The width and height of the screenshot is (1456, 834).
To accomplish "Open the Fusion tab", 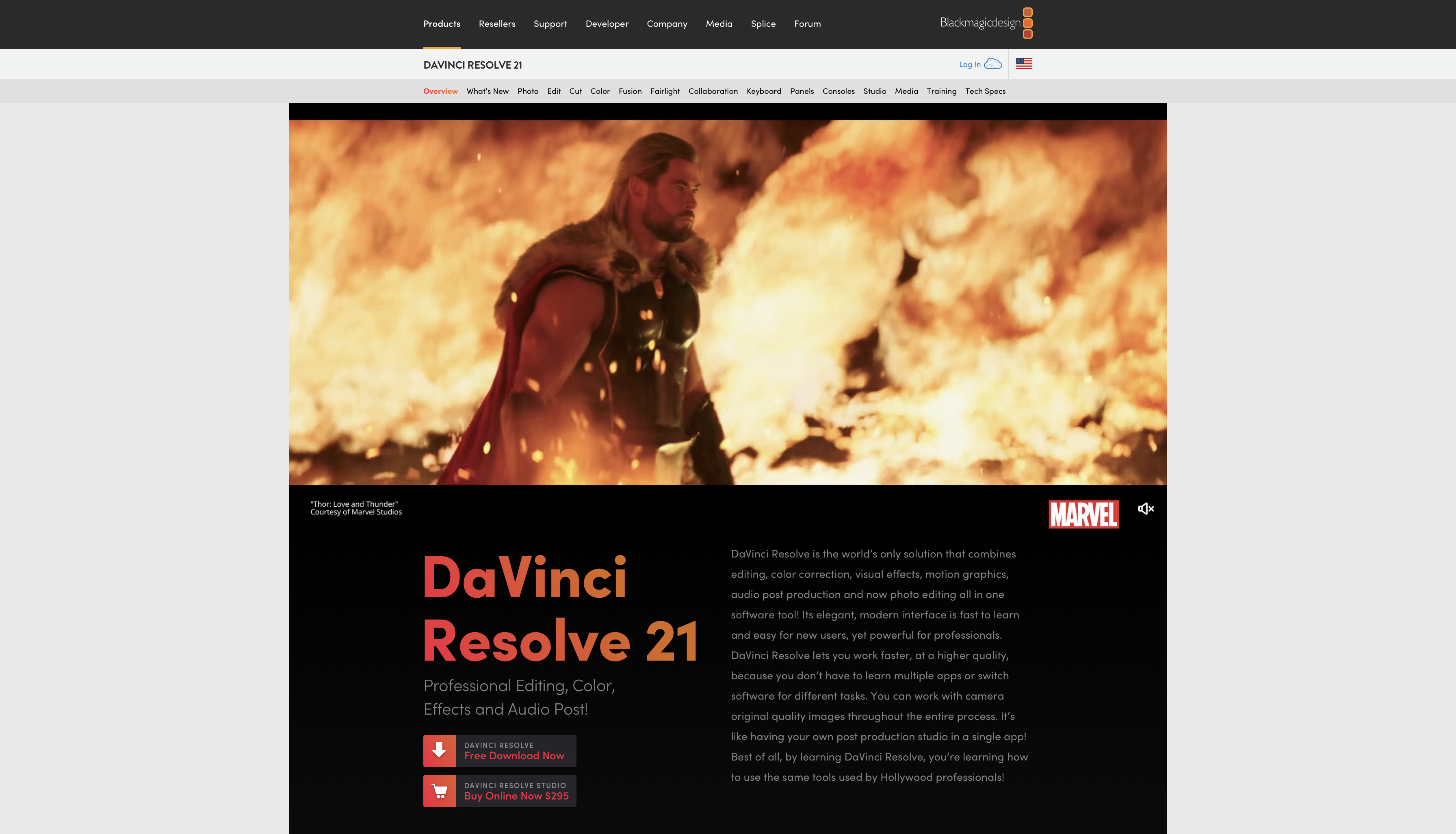I will 630,91.
